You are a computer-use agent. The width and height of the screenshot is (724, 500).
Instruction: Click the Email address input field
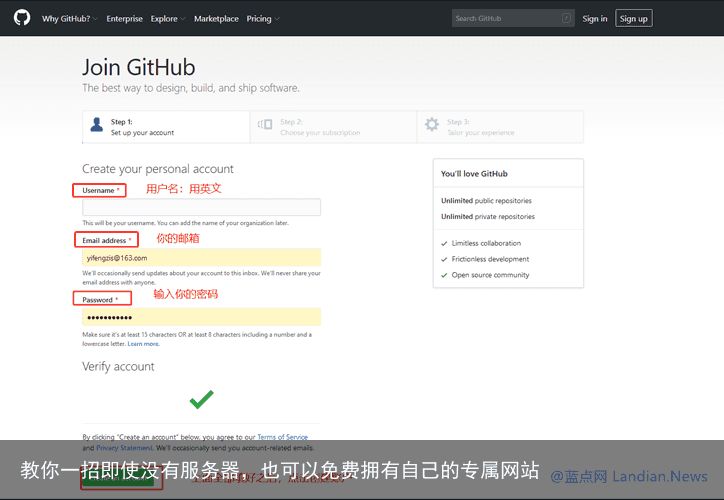click(x=201, y=258)
